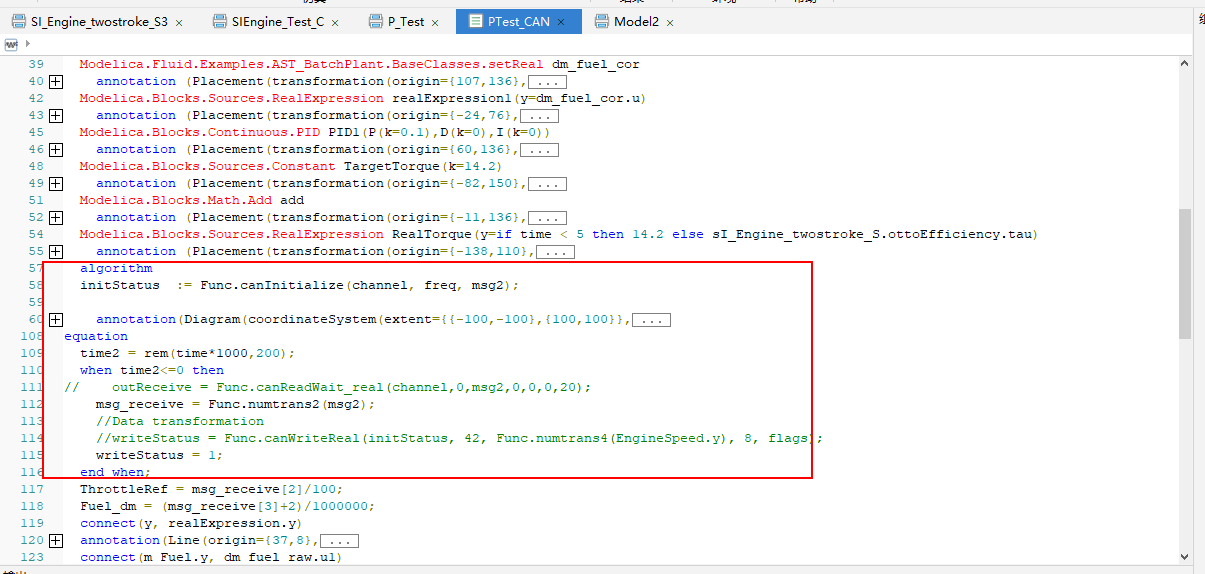Click the word-wrap icon above line numbers

11,45
